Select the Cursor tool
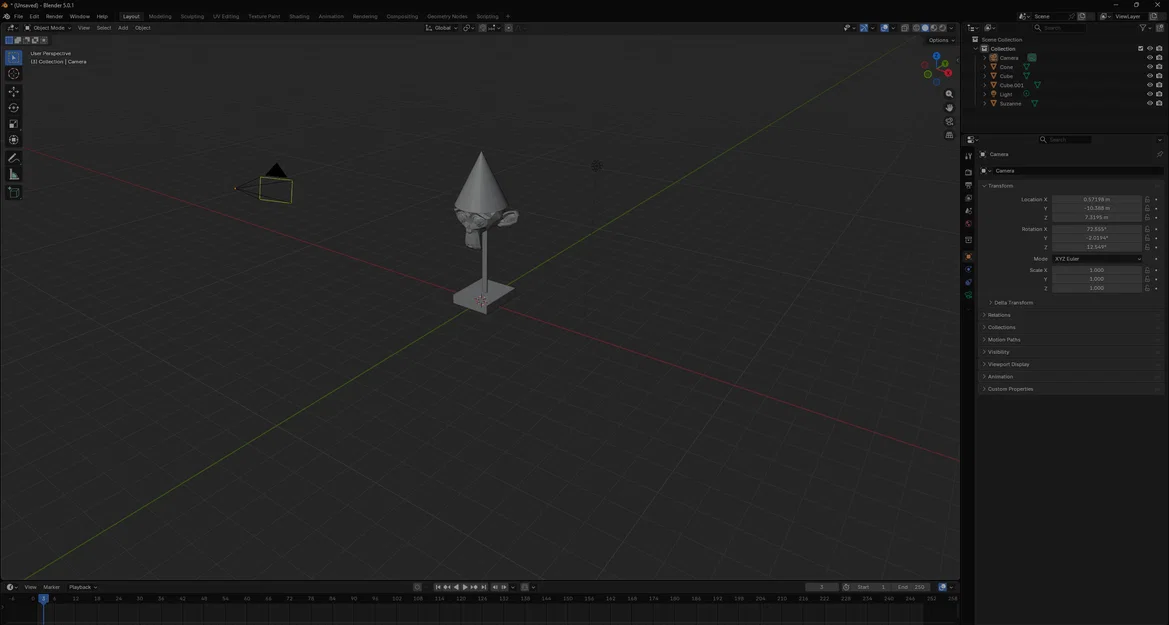Image resolution: width=1169 pixels, height=625 pixels. (13, 74)
